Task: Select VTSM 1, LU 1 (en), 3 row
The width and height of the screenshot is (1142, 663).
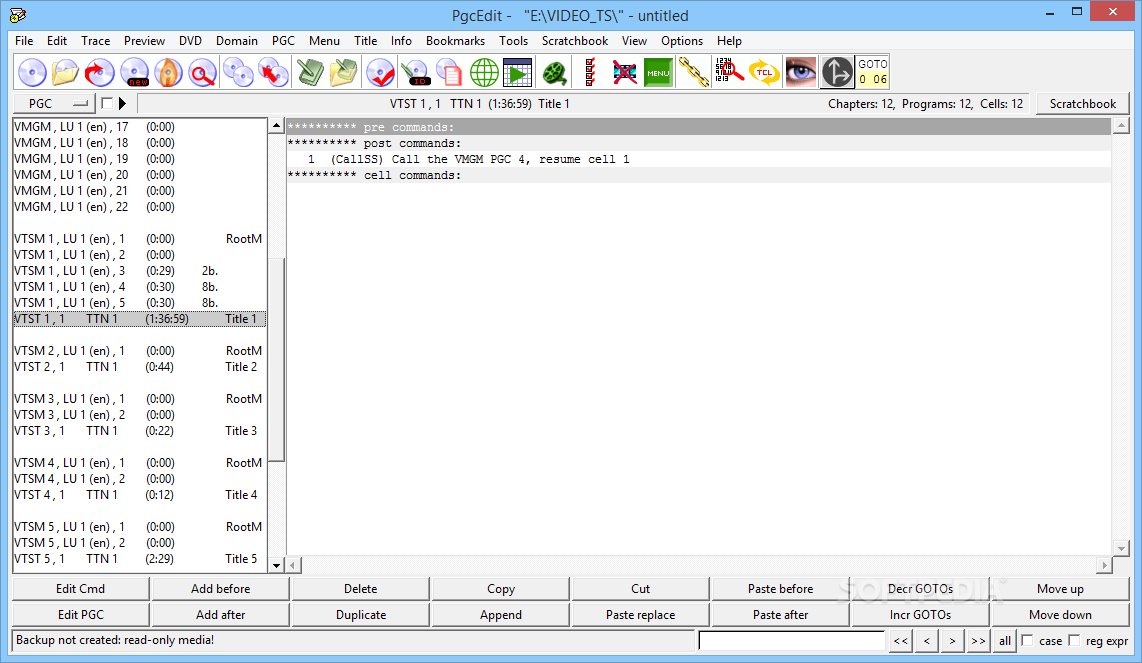Action: click(140, 270)
